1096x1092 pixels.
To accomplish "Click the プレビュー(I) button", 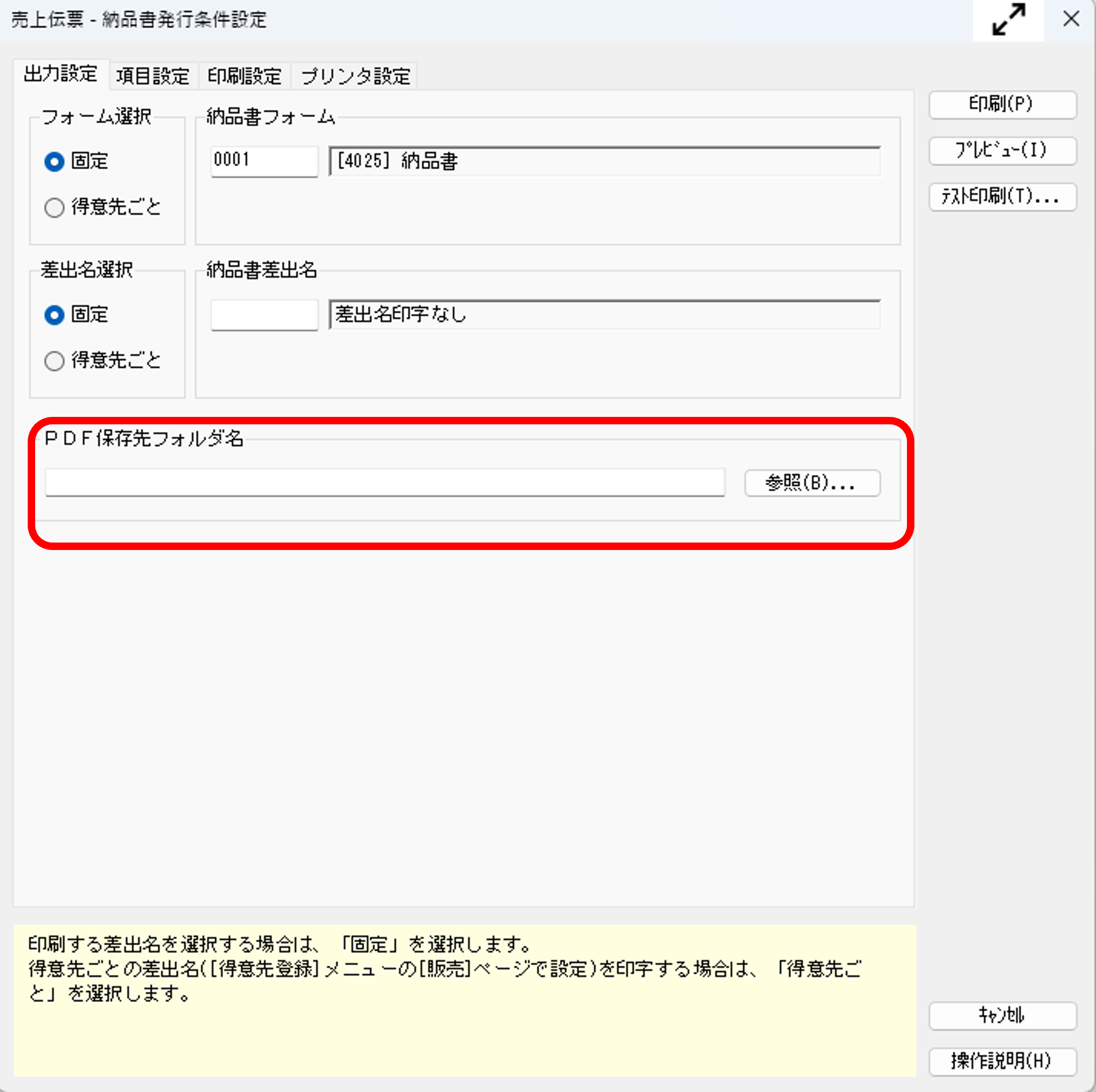I will click(1002, 151).
